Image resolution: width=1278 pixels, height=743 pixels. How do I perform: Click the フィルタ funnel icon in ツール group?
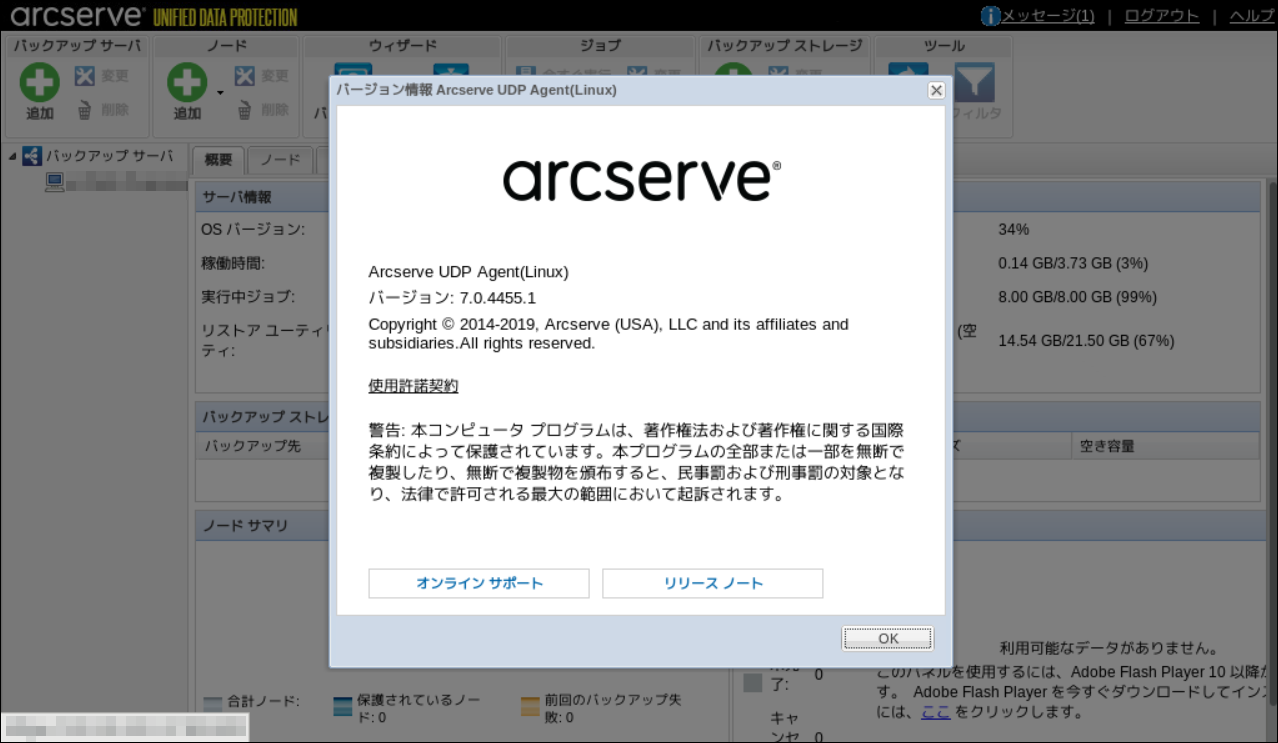tap(973, 83)
